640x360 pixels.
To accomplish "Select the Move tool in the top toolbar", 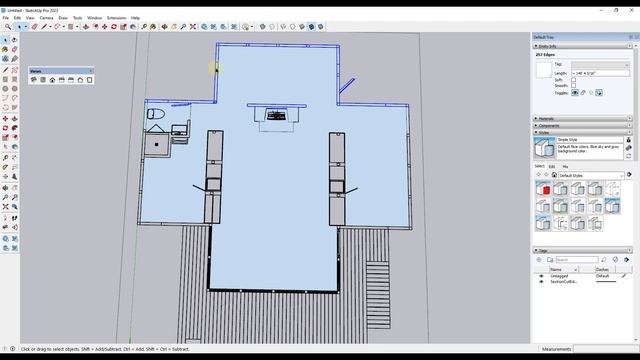I will (104, 27).
